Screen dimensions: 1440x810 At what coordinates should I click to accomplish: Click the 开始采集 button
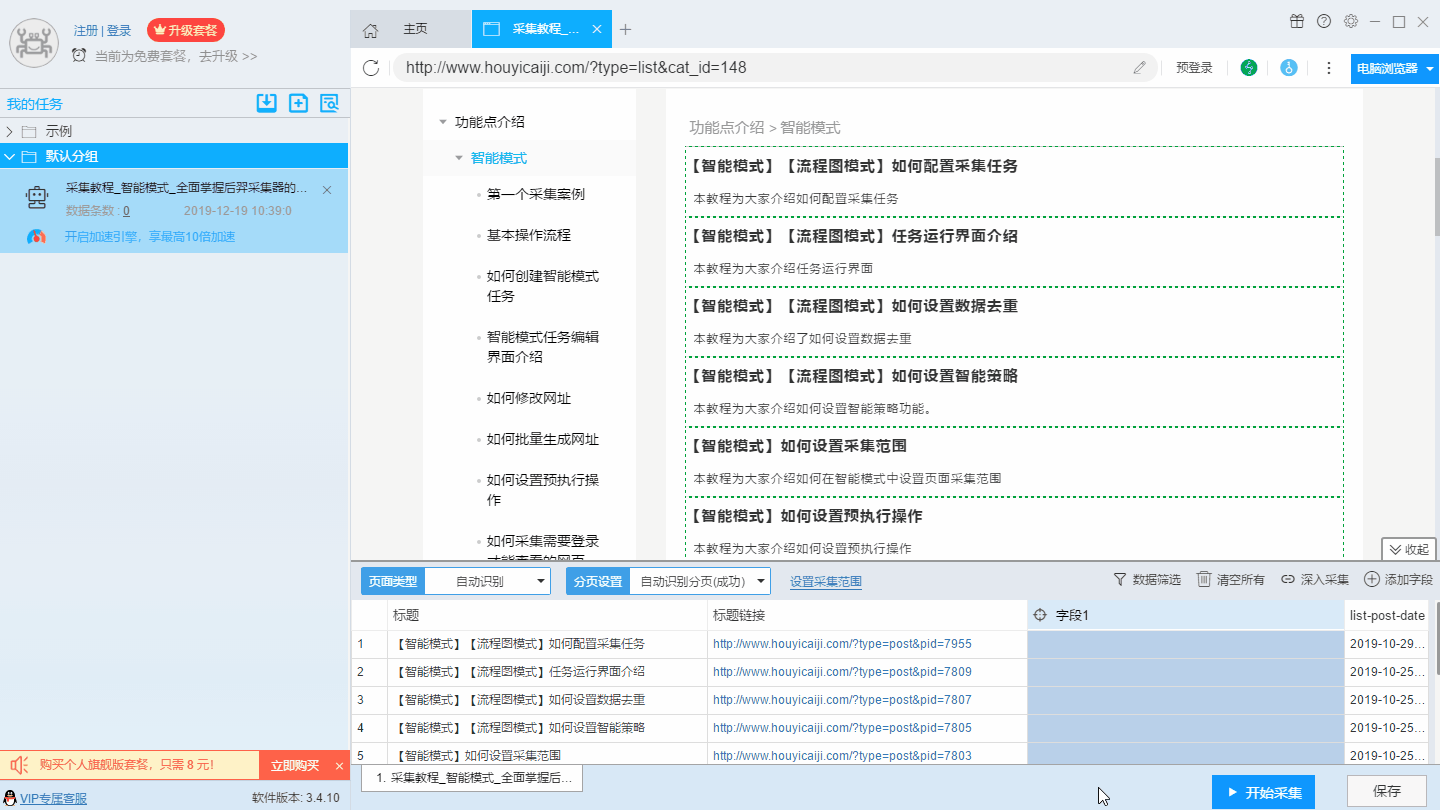[1264, 792]
